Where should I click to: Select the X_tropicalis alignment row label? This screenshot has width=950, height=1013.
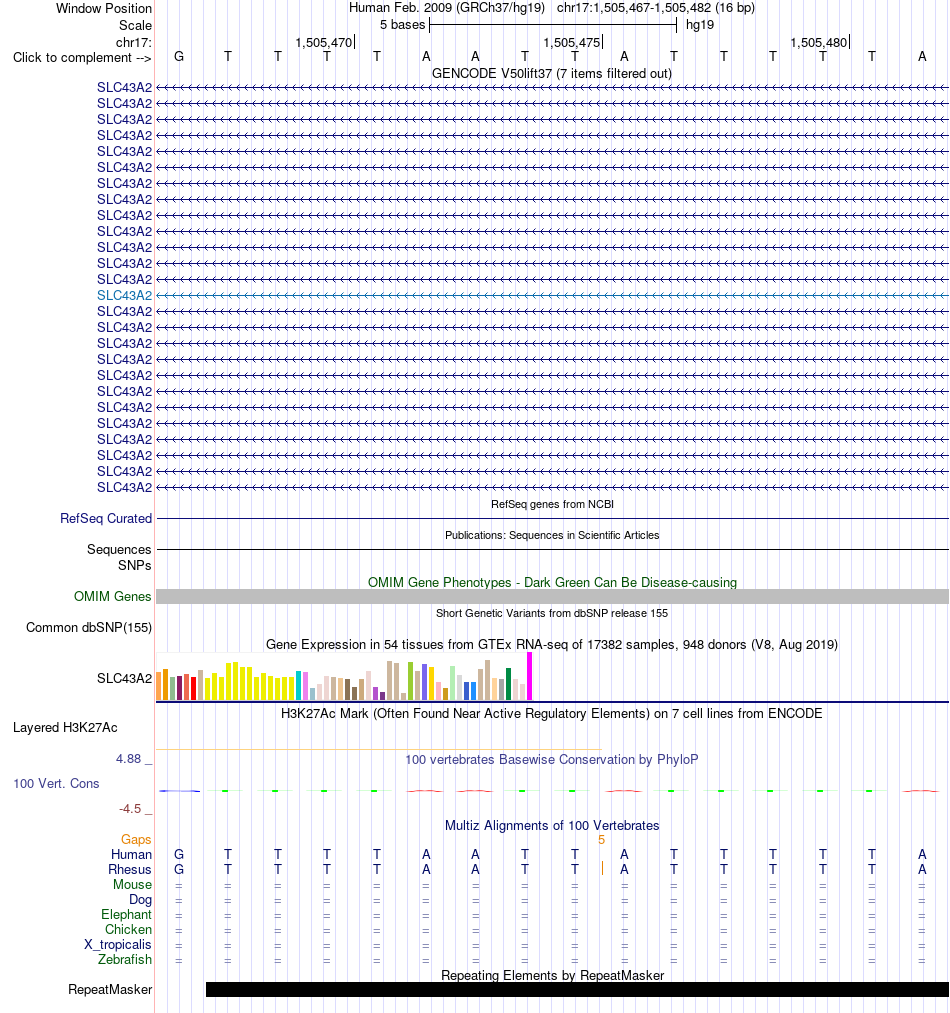click(118, 945)
